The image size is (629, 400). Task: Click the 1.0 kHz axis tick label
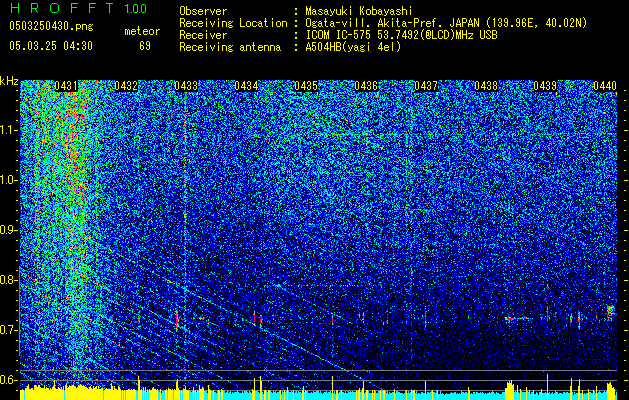8,181
